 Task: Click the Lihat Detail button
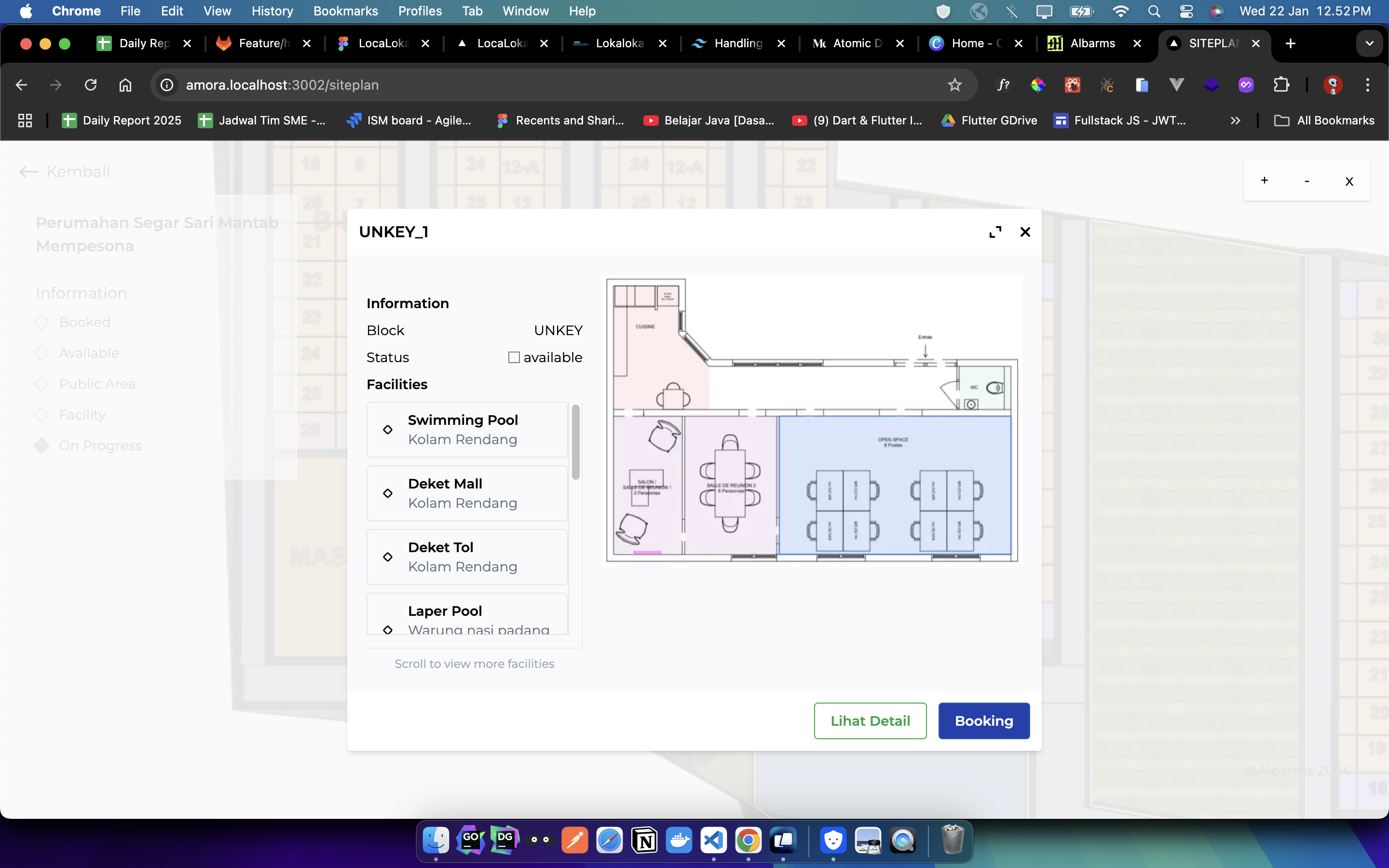pos(870,720)
